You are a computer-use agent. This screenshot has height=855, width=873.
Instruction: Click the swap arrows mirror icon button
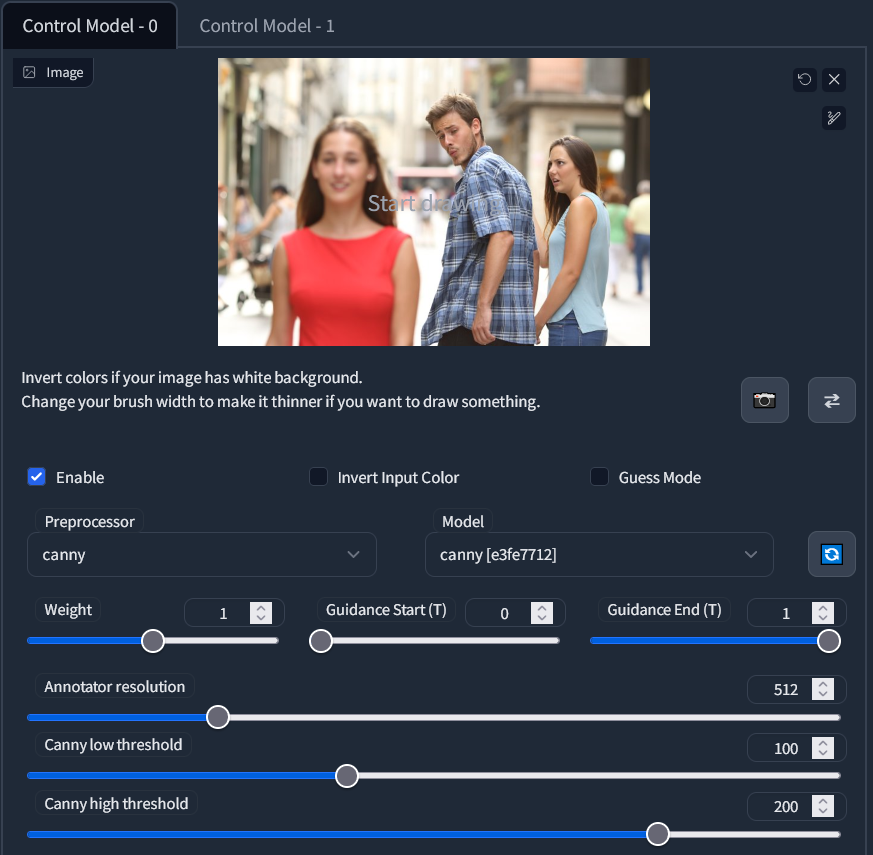(x=832, y=400)
